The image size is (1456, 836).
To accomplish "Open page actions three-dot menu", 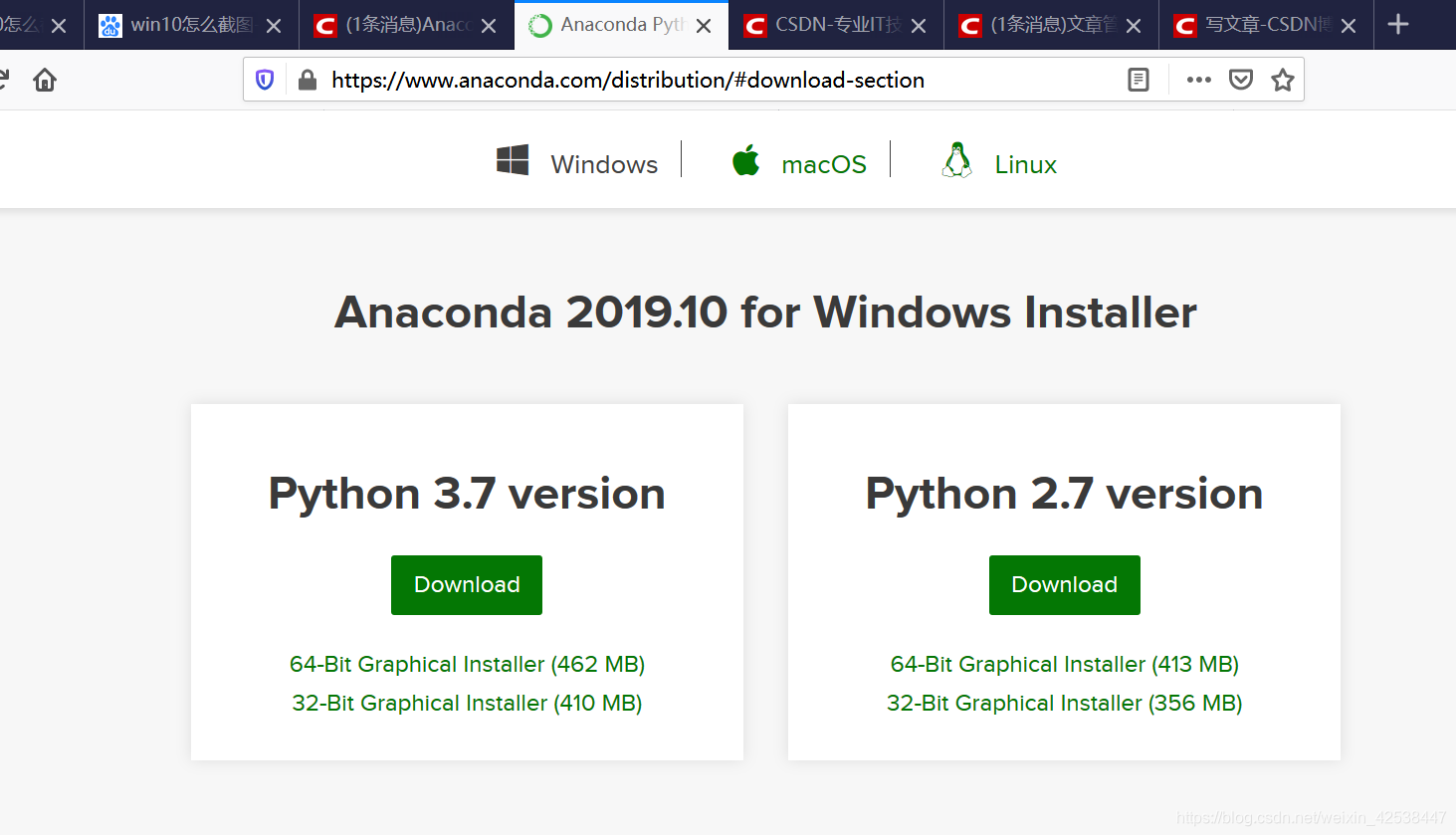I will [x=1199, y=80].
